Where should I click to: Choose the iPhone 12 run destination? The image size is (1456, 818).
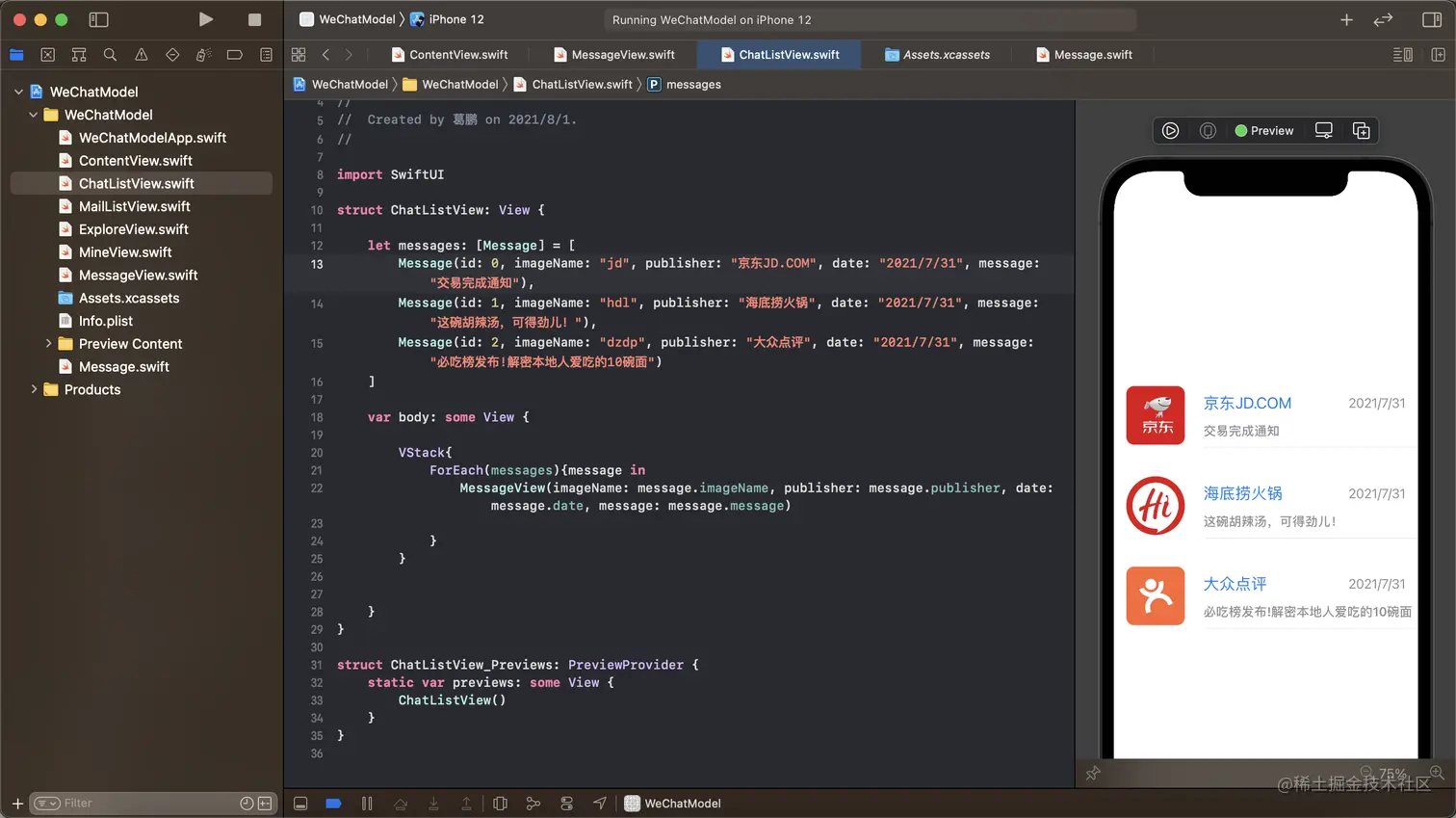[448, 19]
